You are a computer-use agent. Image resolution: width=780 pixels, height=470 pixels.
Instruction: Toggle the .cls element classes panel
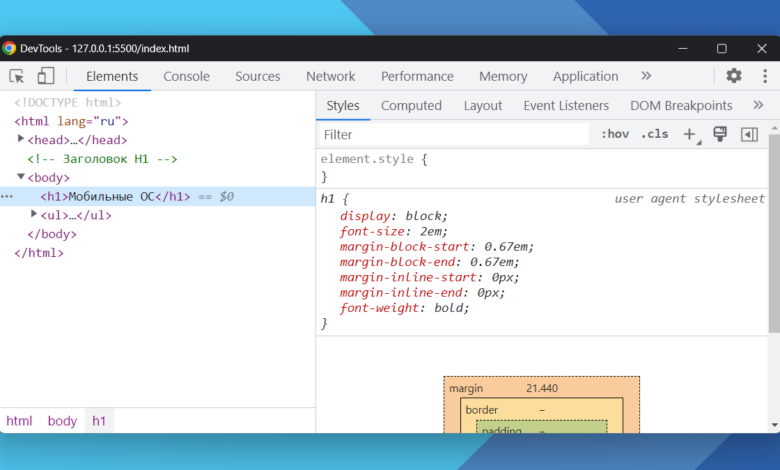pos(655,134)
